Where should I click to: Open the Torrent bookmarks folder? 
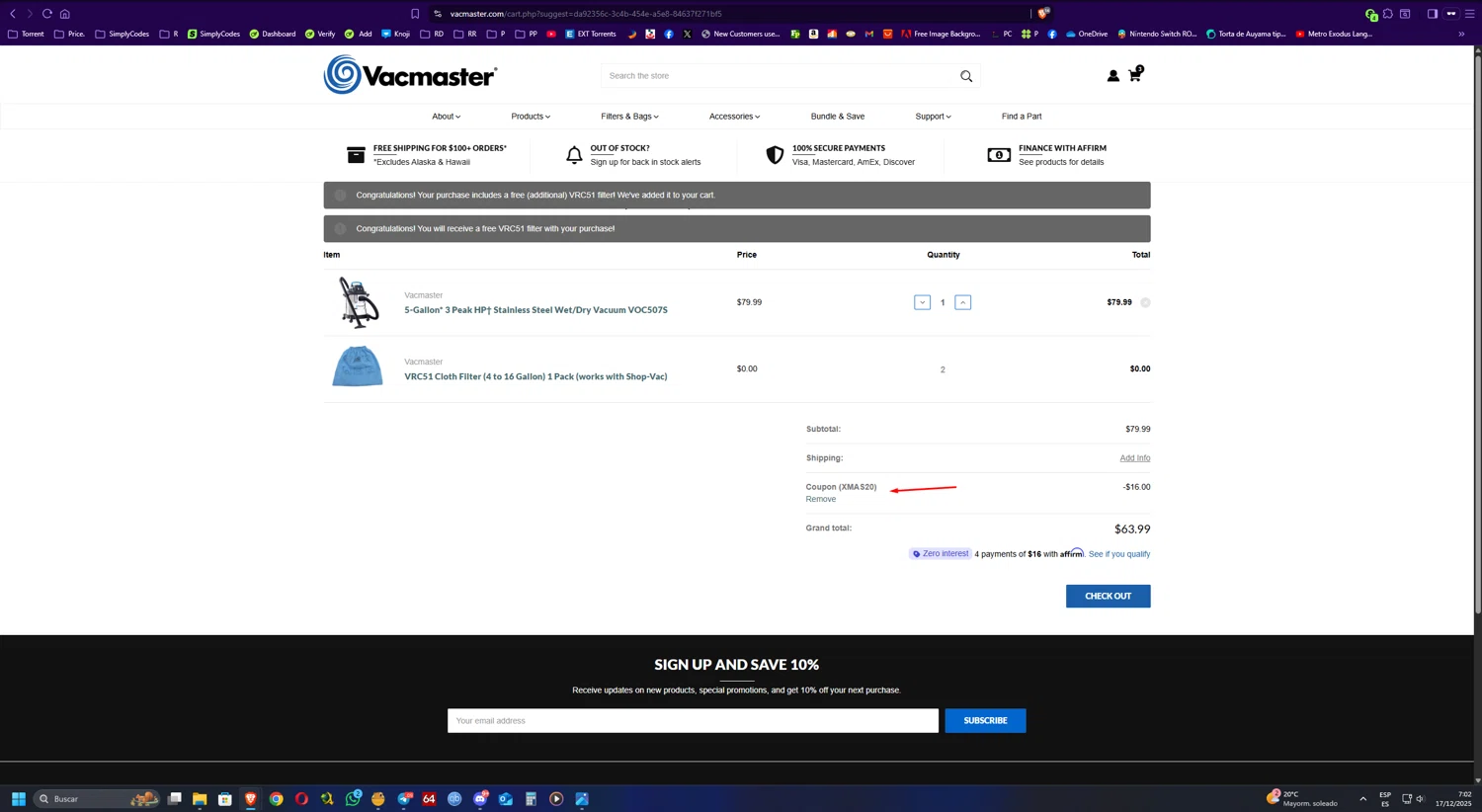pos(26,34)
